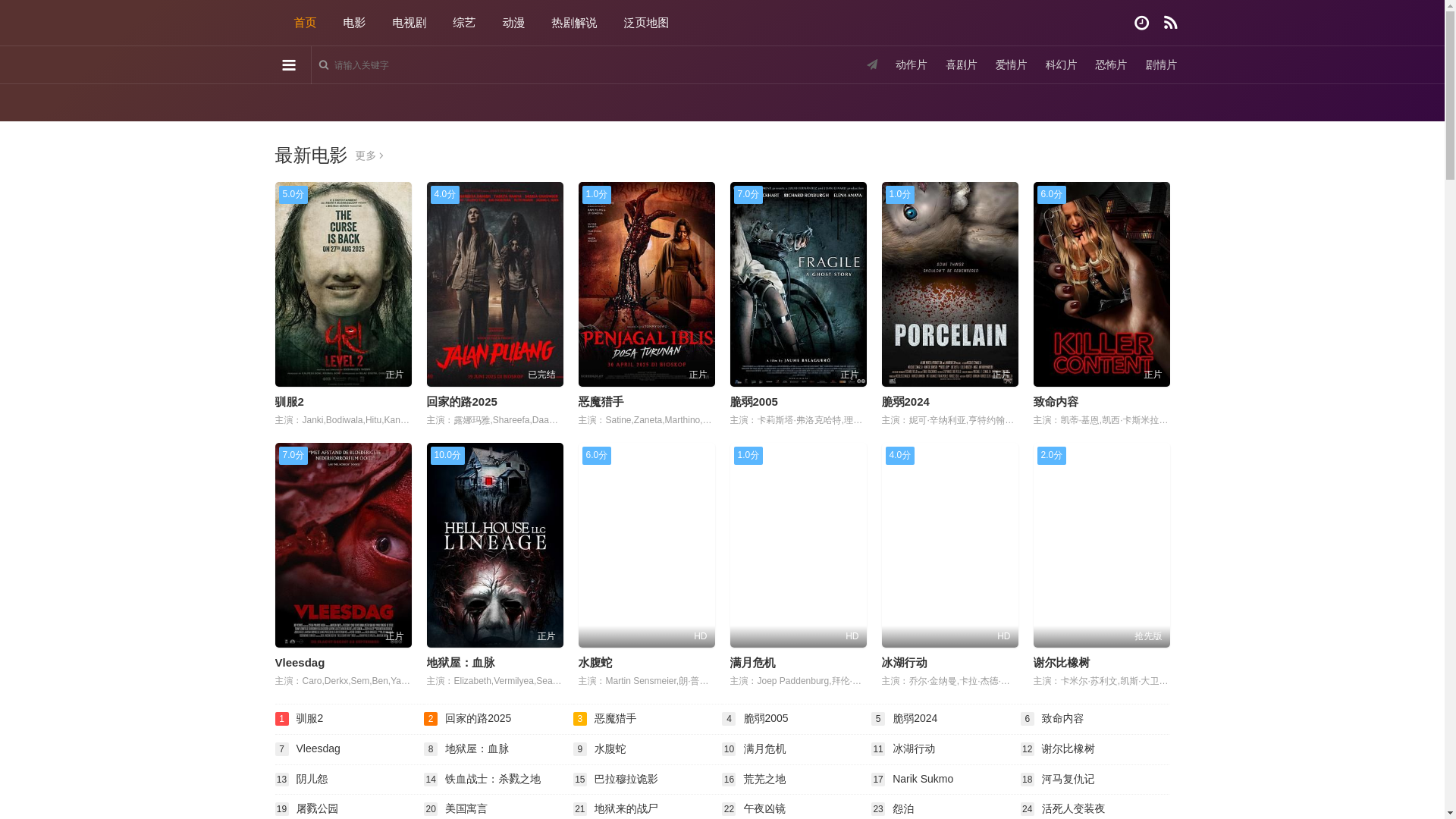This screenshot has height=819, width=1456.
Task: Open the 热剧解说 menu item
Action: tap(574, 23)
